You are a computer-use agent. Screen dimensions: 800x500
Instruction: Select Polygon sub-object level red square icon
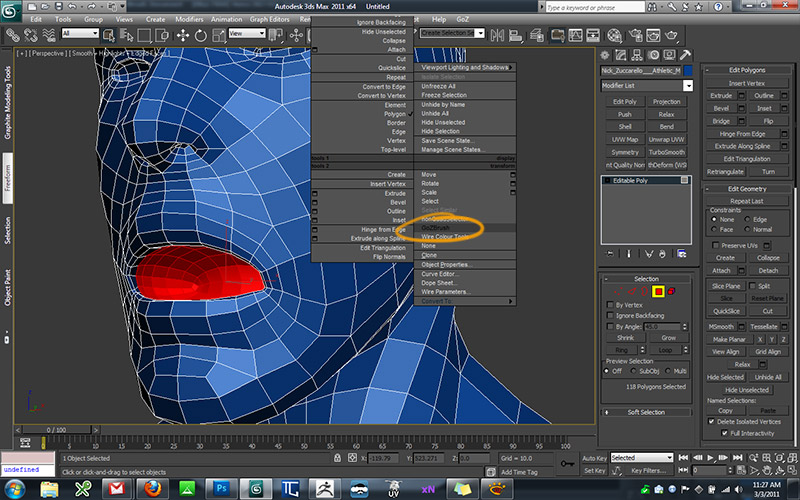click(659, 291)
